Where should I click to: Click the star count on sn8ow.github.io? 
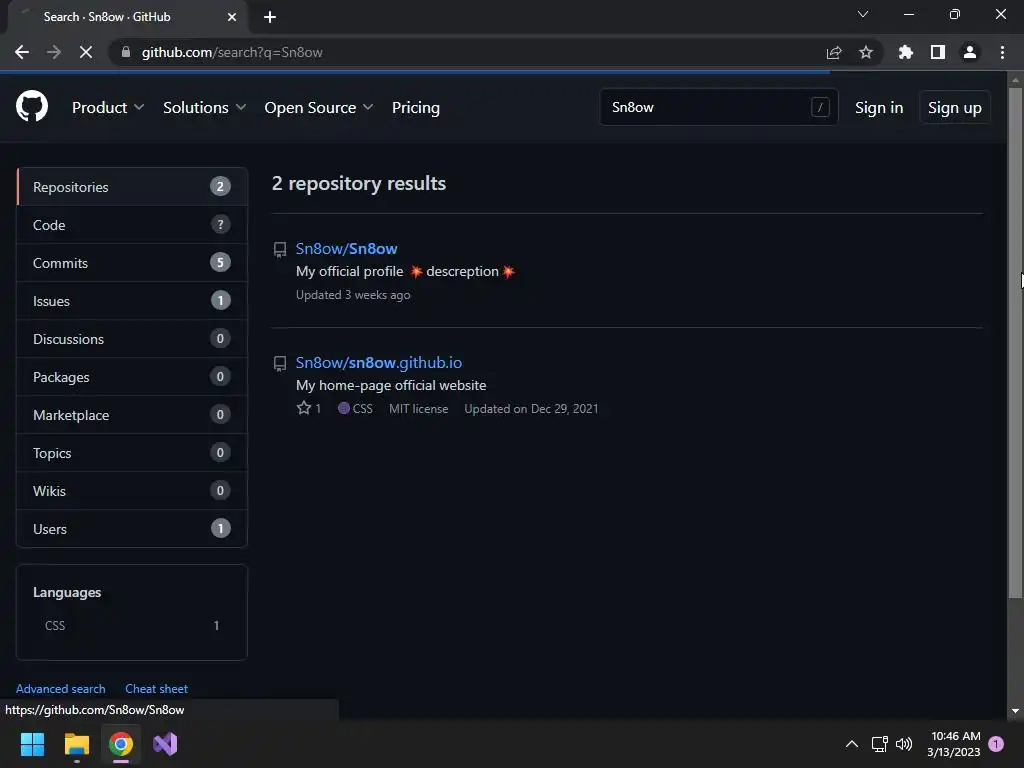click(309, 408)
